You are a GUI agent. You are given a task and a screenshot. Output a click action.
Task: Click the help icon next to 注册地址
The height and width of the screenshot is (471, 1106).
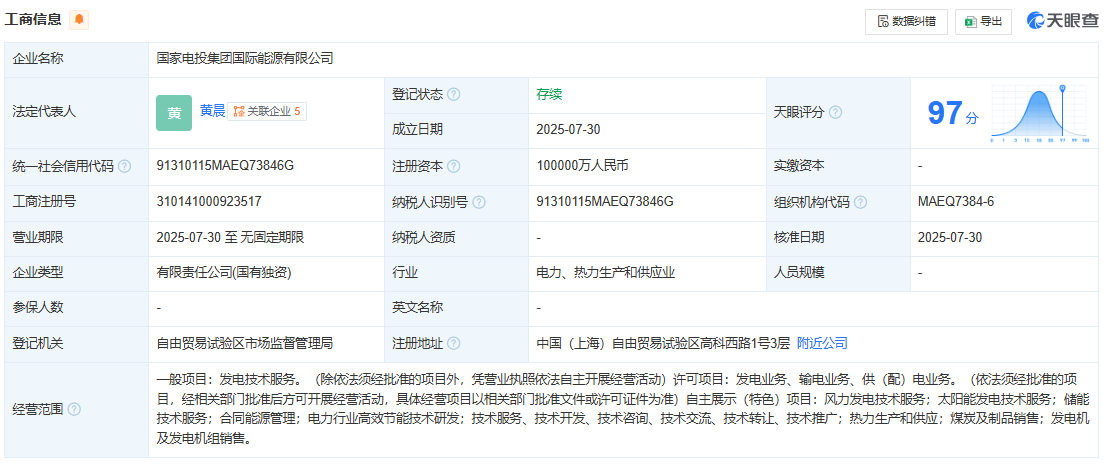454,344
